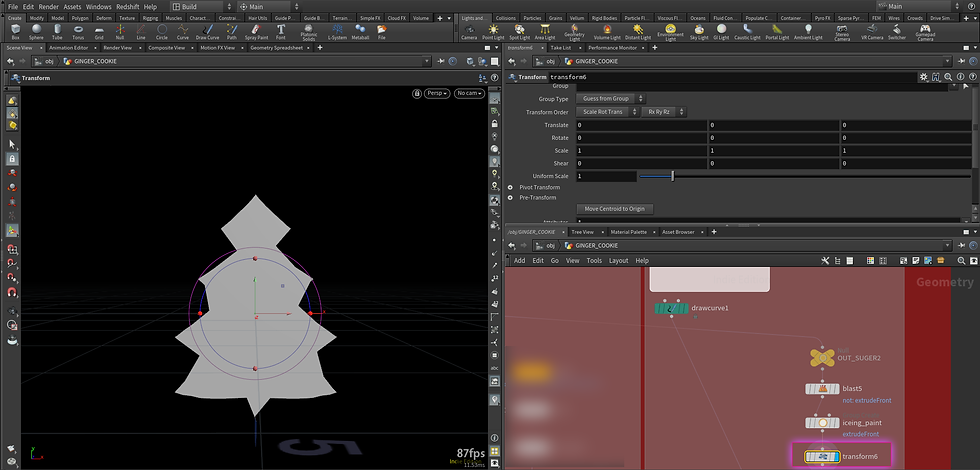
Task: Add a new tab beside Asset Browser
Action: pyautogui.click(x=714, y=232)
